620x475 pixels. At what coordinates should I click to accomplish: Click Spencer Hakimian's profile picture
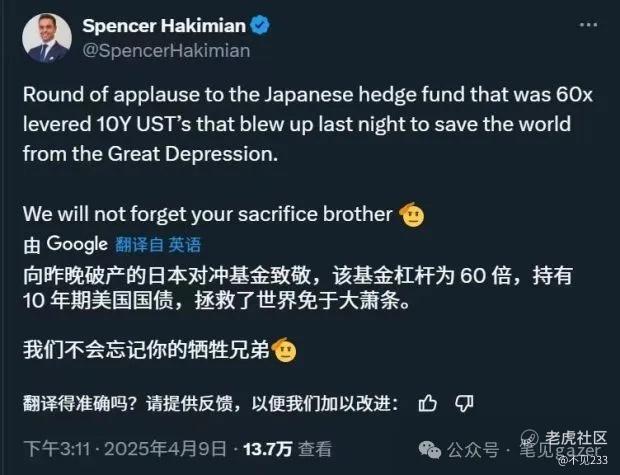[46, 37]
